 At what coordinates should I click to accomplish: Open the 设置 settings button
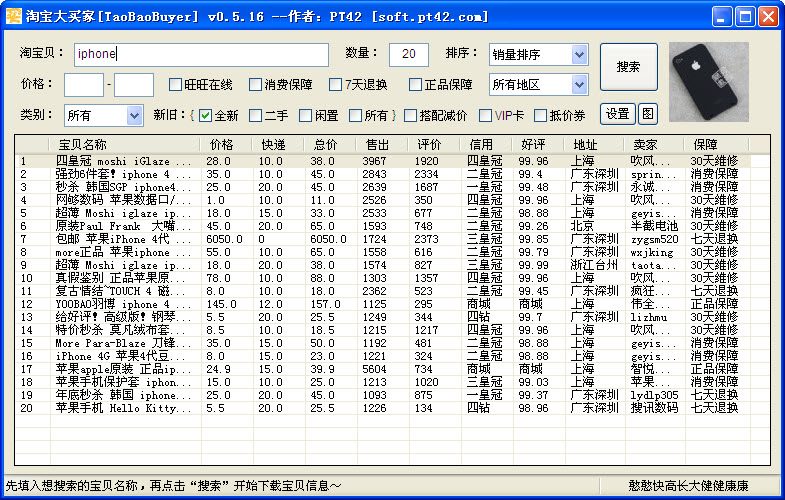click(618, 114)
